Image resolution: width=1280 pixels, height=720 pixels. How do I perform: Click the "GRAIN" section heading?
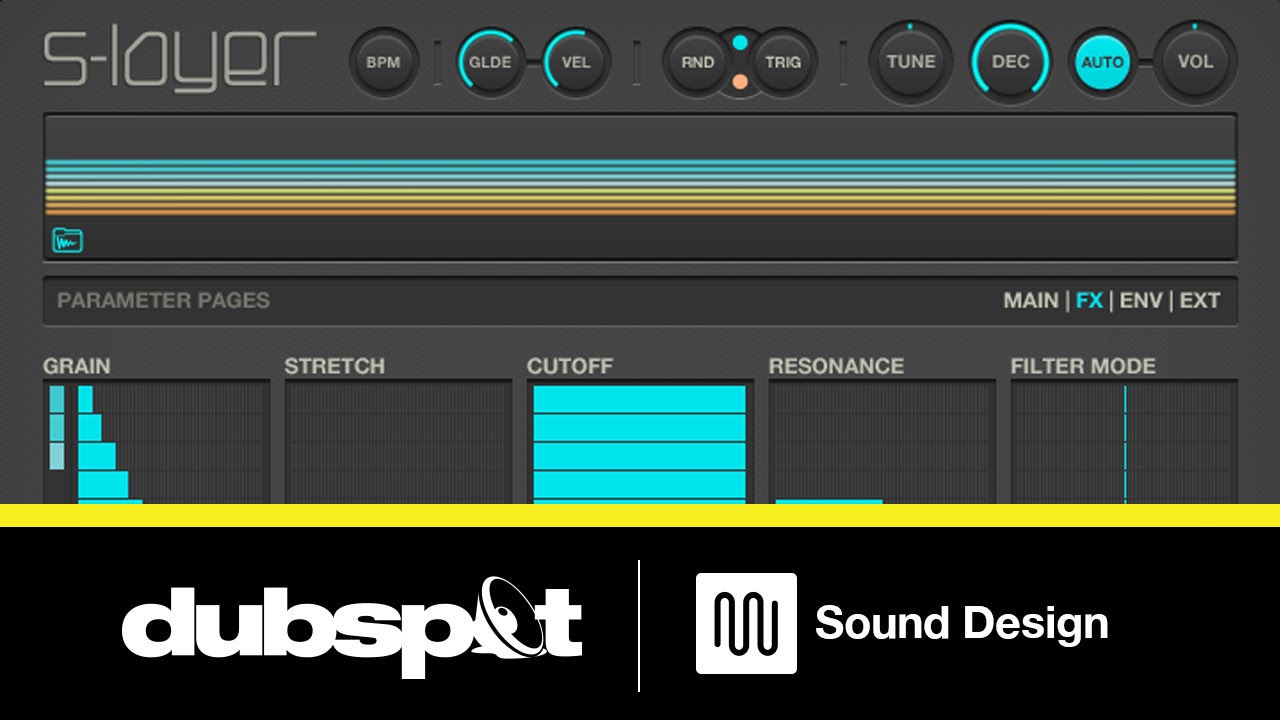click(77, 366)
